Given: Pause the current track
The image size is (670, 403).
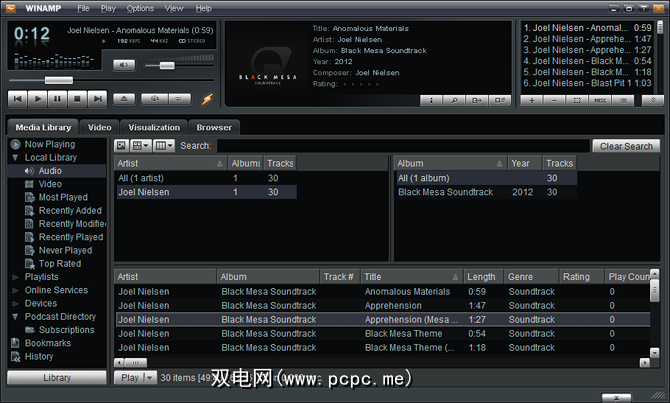Looking at the screenshot, I should (x=57, y=99).
